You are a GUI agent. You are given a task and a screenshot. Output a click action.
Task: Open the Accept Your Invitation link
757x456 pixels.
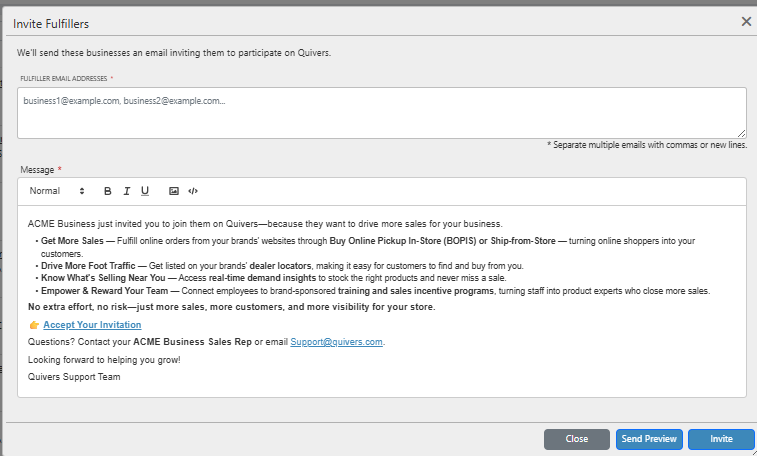pyautogui.click(x=92, y=325)
